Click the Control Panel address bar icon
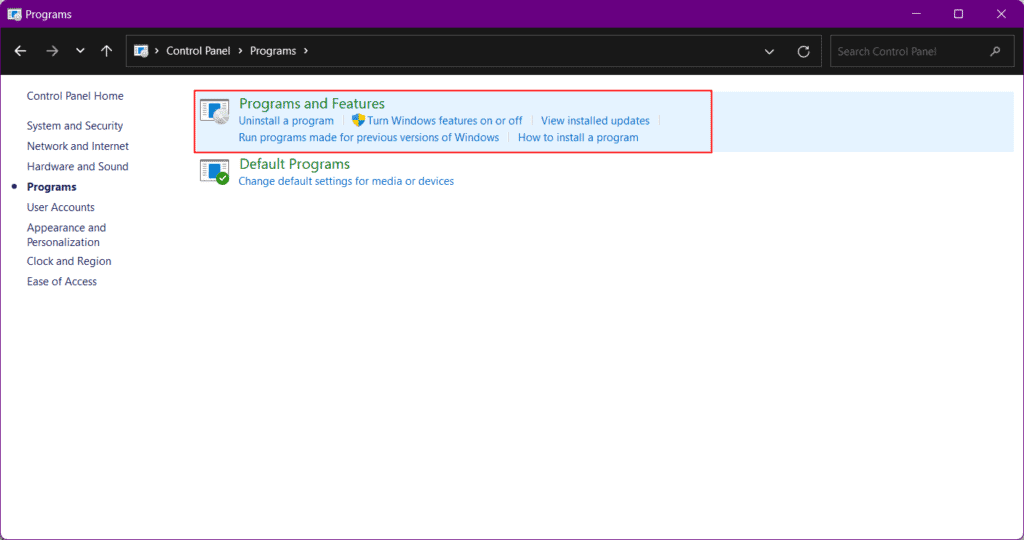The height and width of the screenshot is (540, 1024). (x=140, y=51)
